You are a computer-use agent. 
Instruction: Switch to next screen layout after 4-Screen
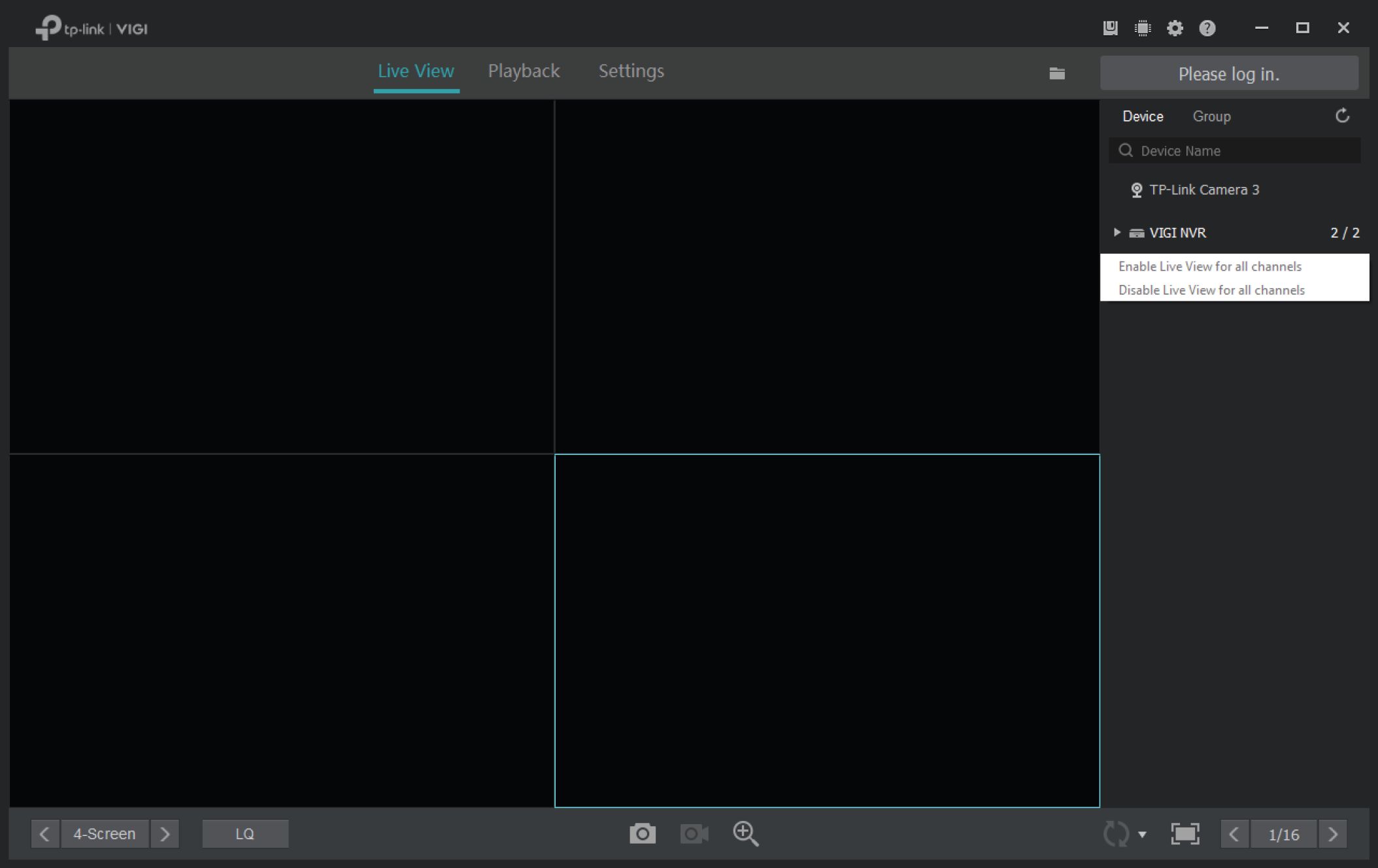165,834
